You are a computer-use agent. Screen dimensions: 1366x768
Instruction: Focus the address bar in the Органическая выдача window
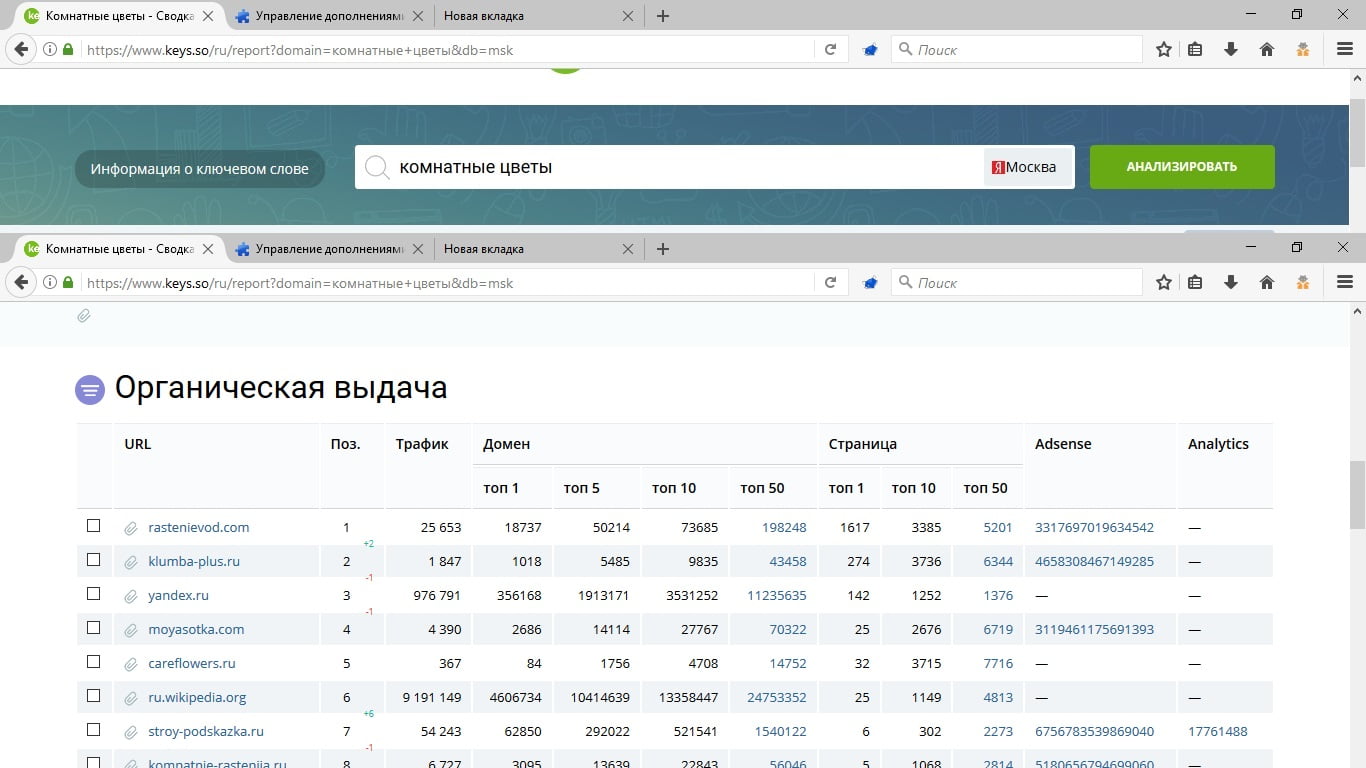pos(450,283)
